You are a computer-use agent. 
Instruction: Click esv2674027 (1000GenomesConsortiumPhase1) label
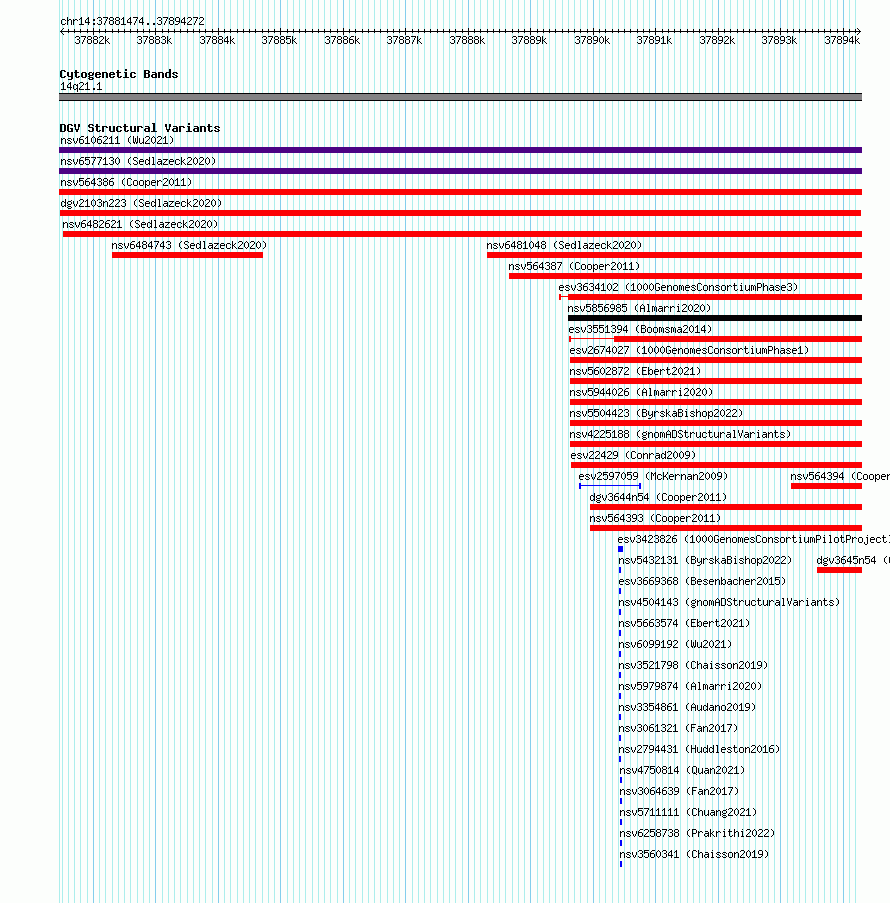pyautogui.click(x=690, y=350)
